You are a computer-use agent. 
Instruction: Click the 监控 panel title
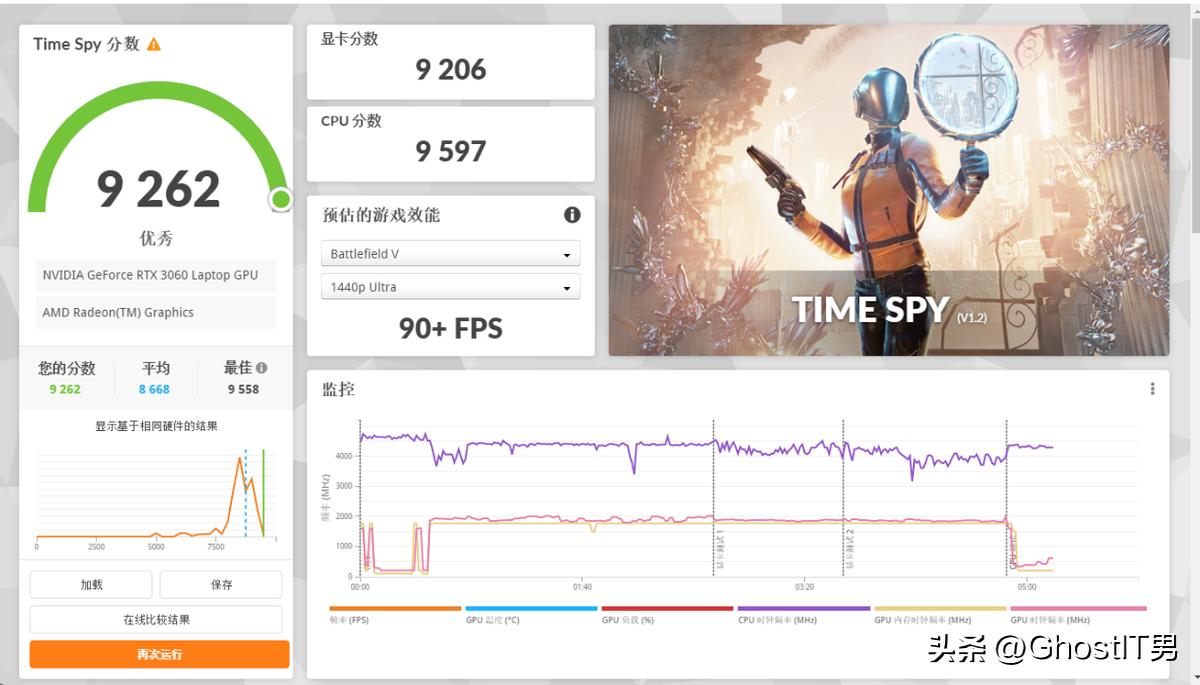point(338,389)
